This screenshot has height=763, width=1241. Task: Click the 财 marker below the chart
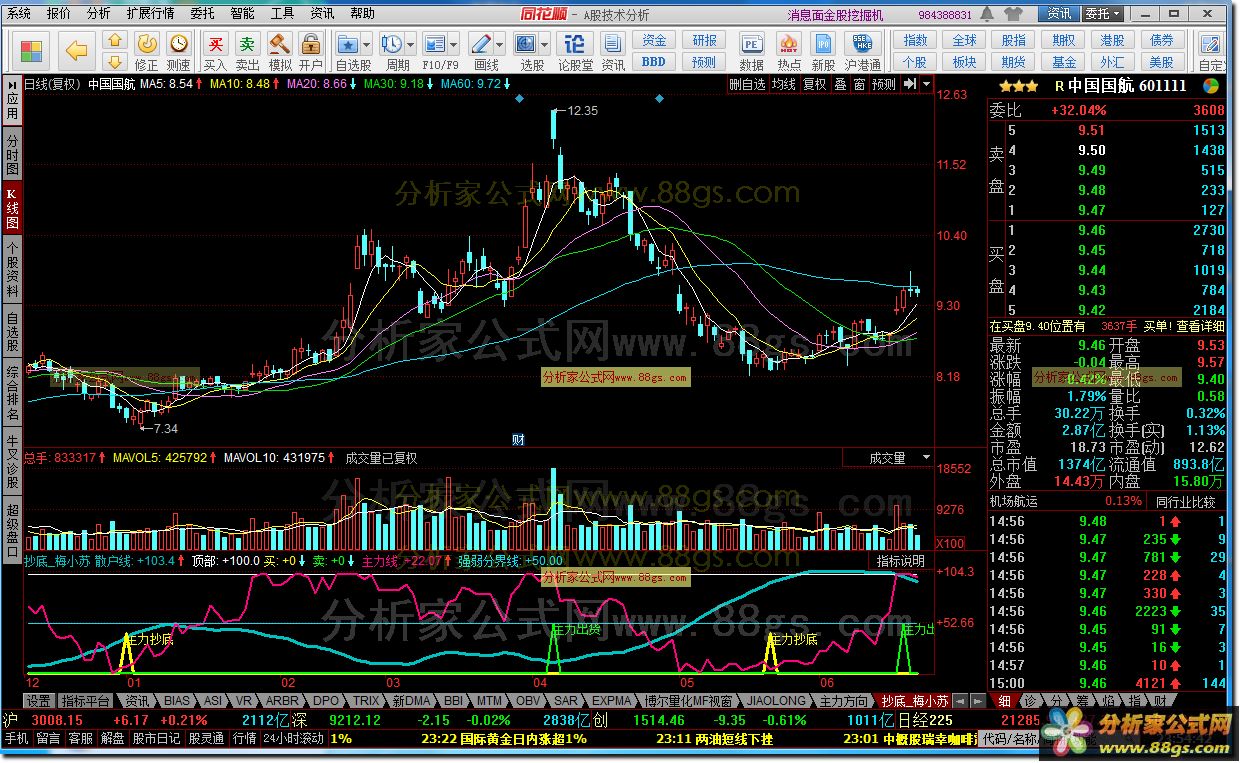(518, 439)
